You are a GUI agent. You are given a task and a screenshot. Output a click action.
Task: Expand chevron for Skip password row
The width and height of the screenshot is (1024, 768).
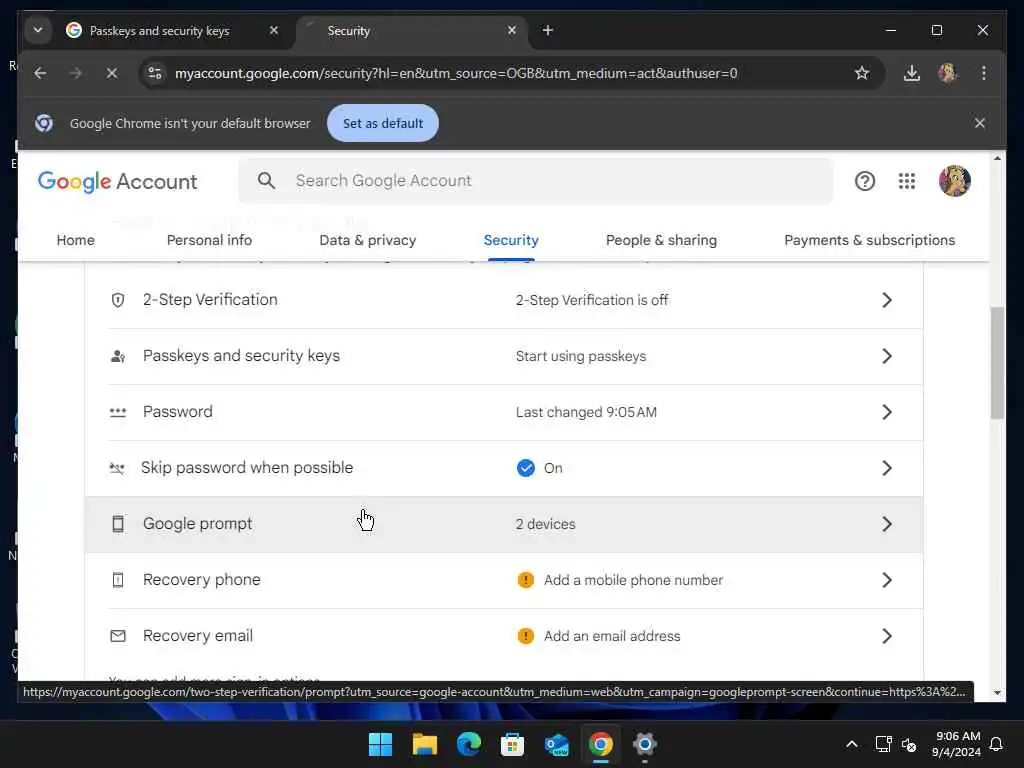pyautogui.click(x=886, y=468)
